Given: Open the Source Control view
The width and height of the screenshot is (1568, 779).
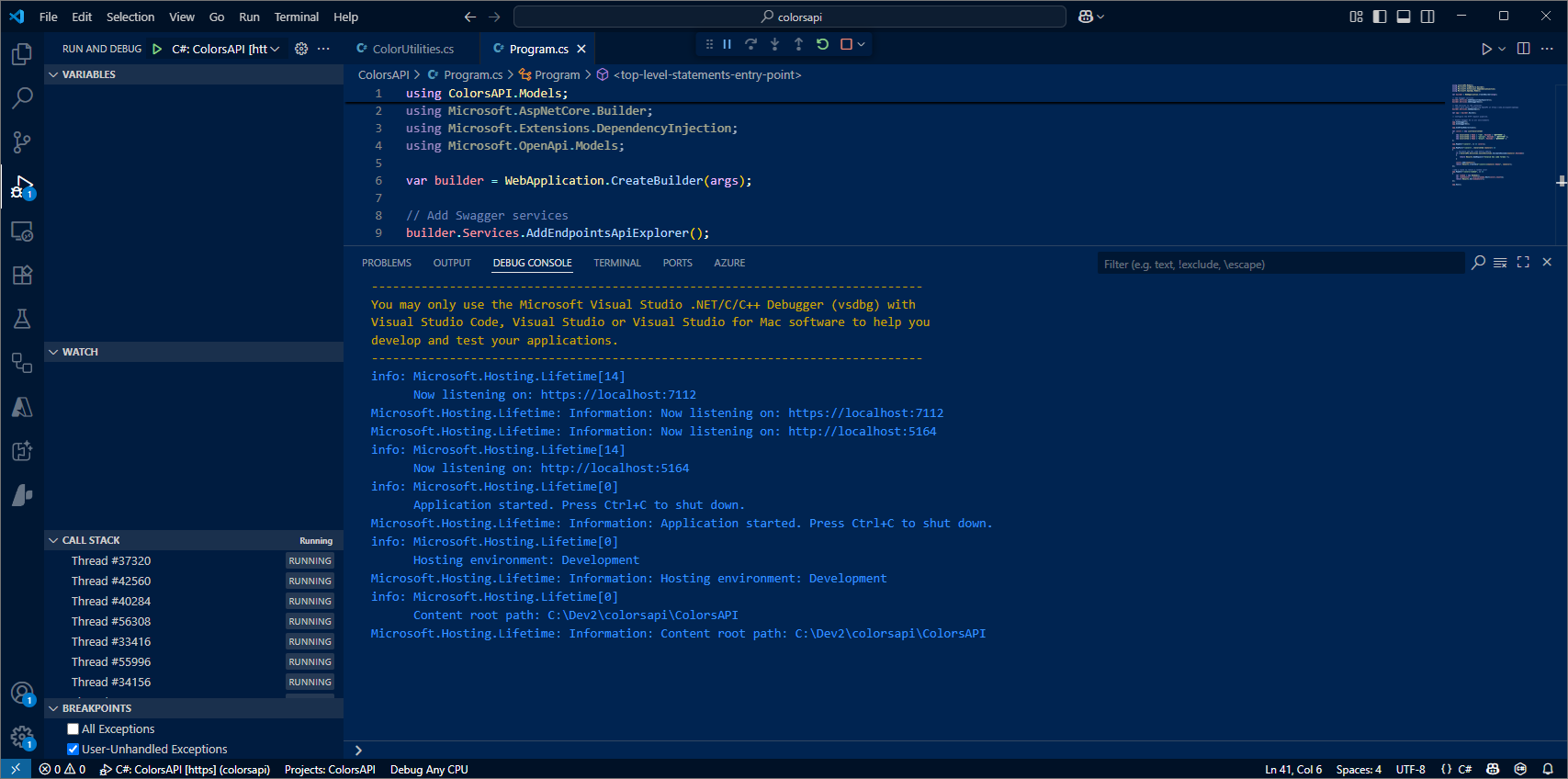Looking at the screenshot, I should tap(22, 141).
